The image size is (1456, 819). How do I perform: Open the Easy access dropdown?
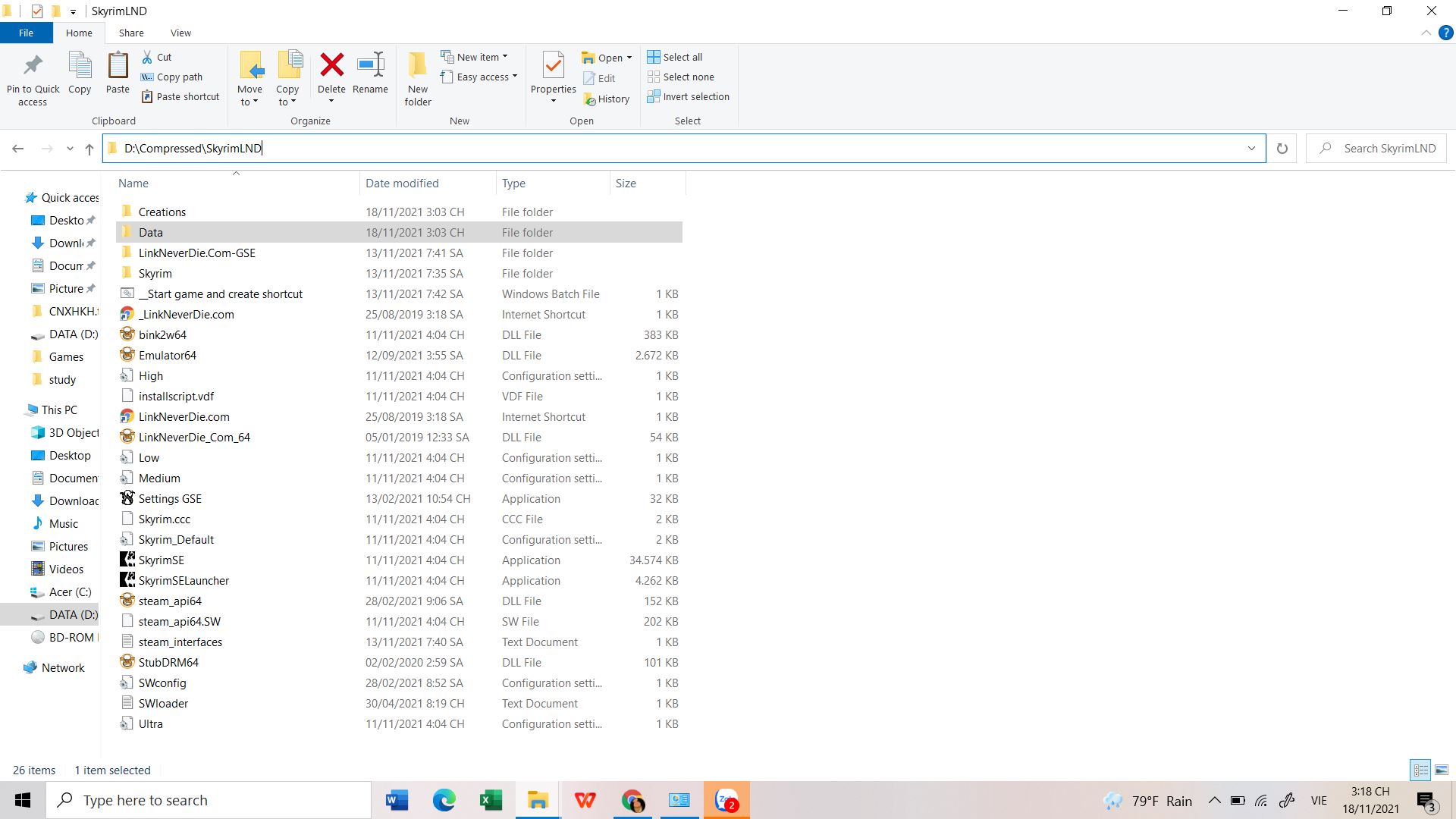tap(515, 77)
